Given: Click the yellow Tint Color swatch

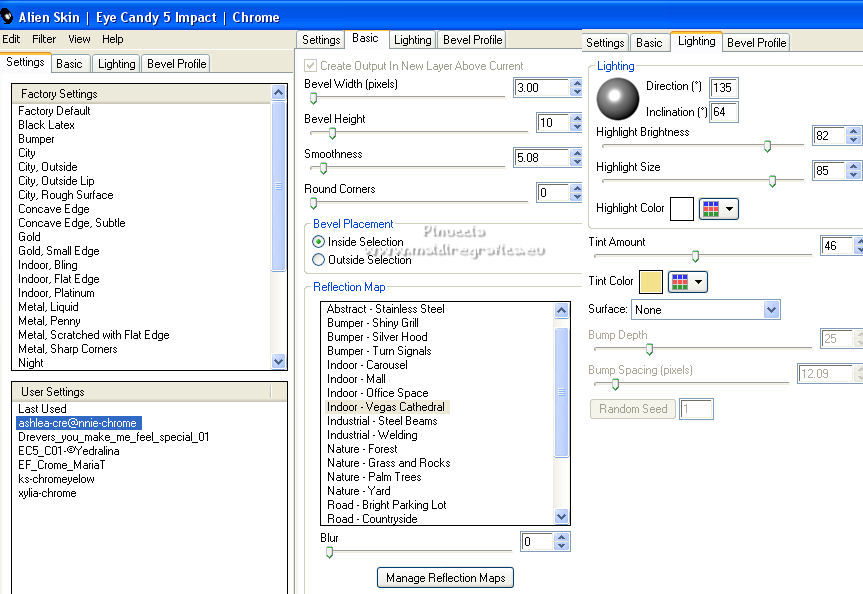Looking at the screenshot, I should point(651,282).
